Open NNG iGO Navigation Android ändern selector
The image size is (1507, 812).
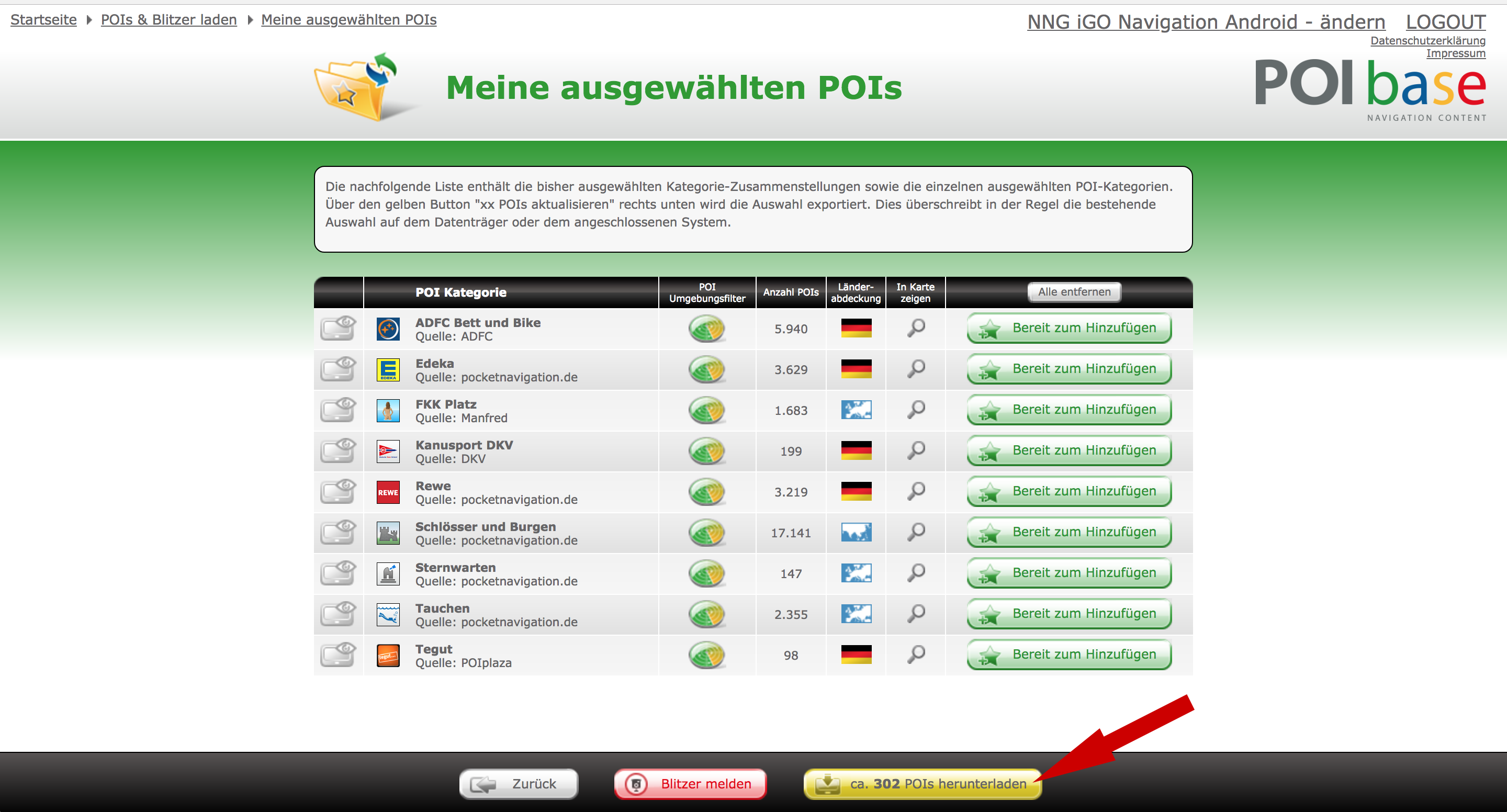[x=1206, y=21]
